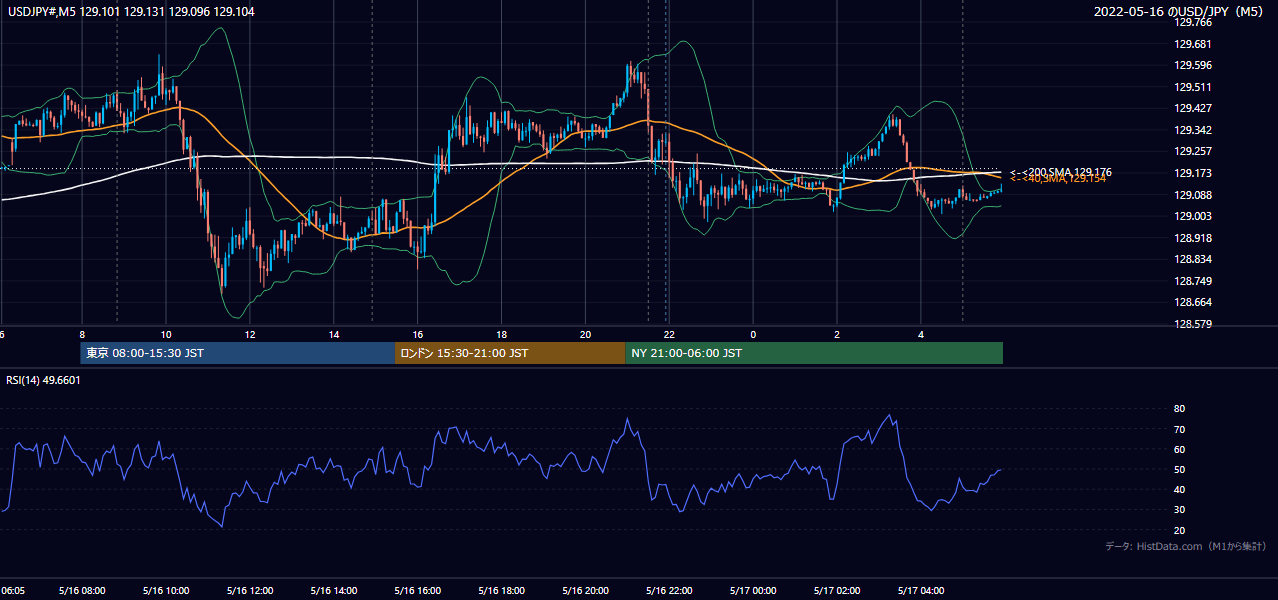Select the 東京 08:00-15:30 JST session bar
Image resolution: width=1278 pixels, height=600 pixels.
pos(238,353)
